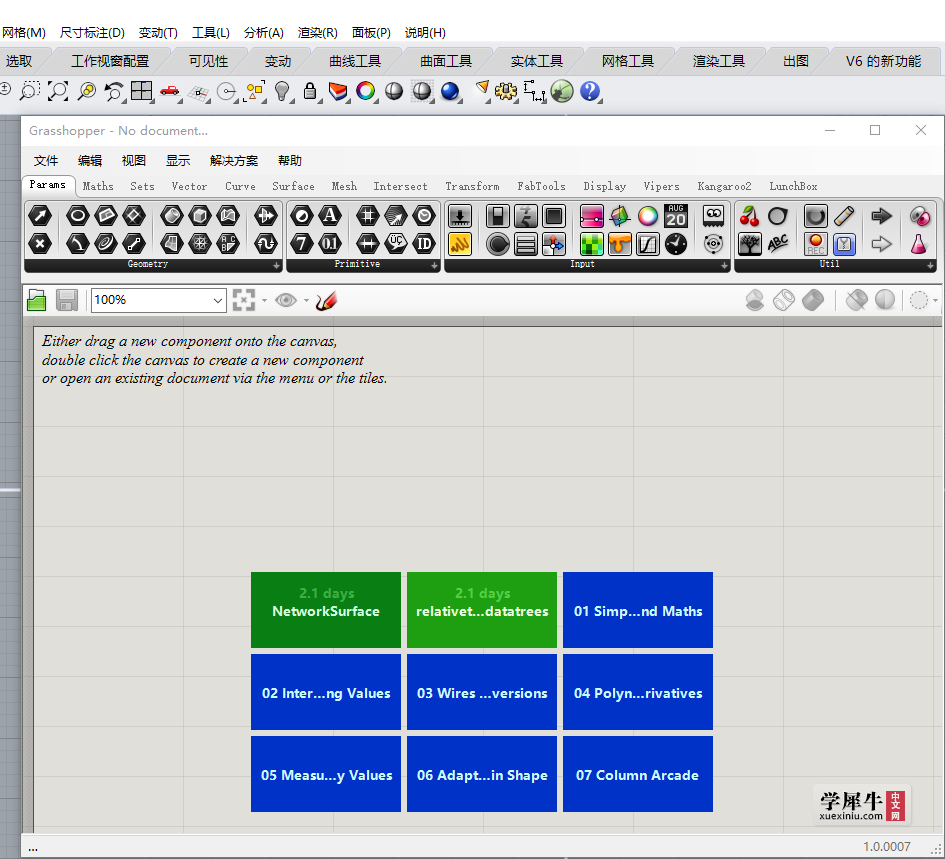
Task: Toggle the Grasshopper preview eye icon
Action: pos(286,300)
